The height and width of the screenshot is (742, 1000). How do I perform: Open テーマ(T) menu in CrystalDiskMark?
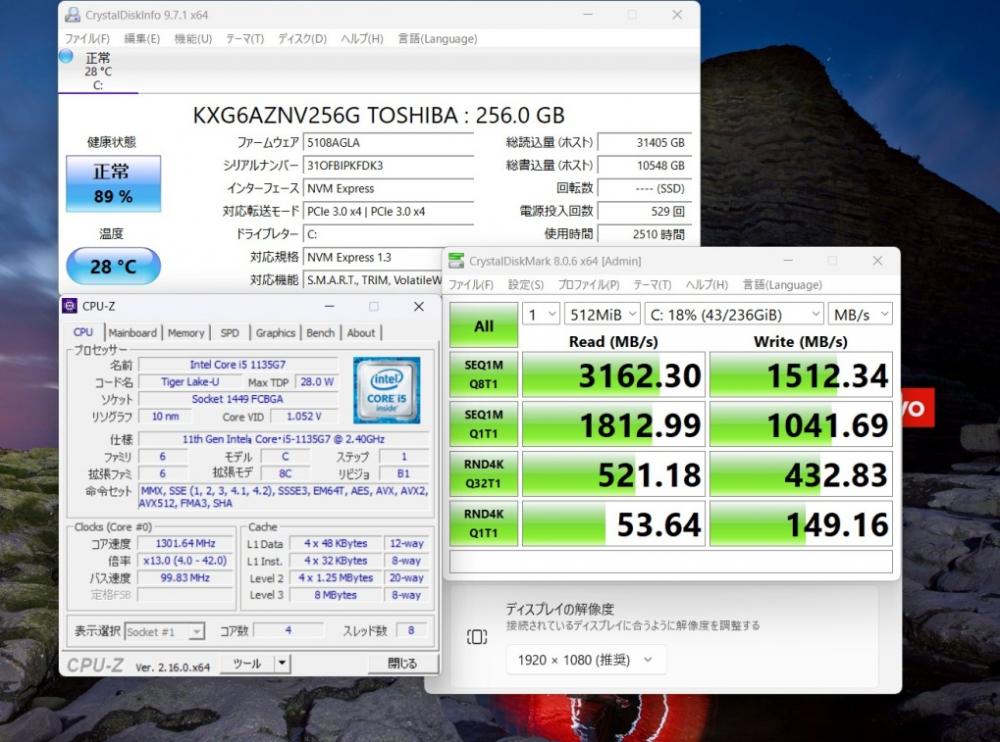click(x=652, y=285)
